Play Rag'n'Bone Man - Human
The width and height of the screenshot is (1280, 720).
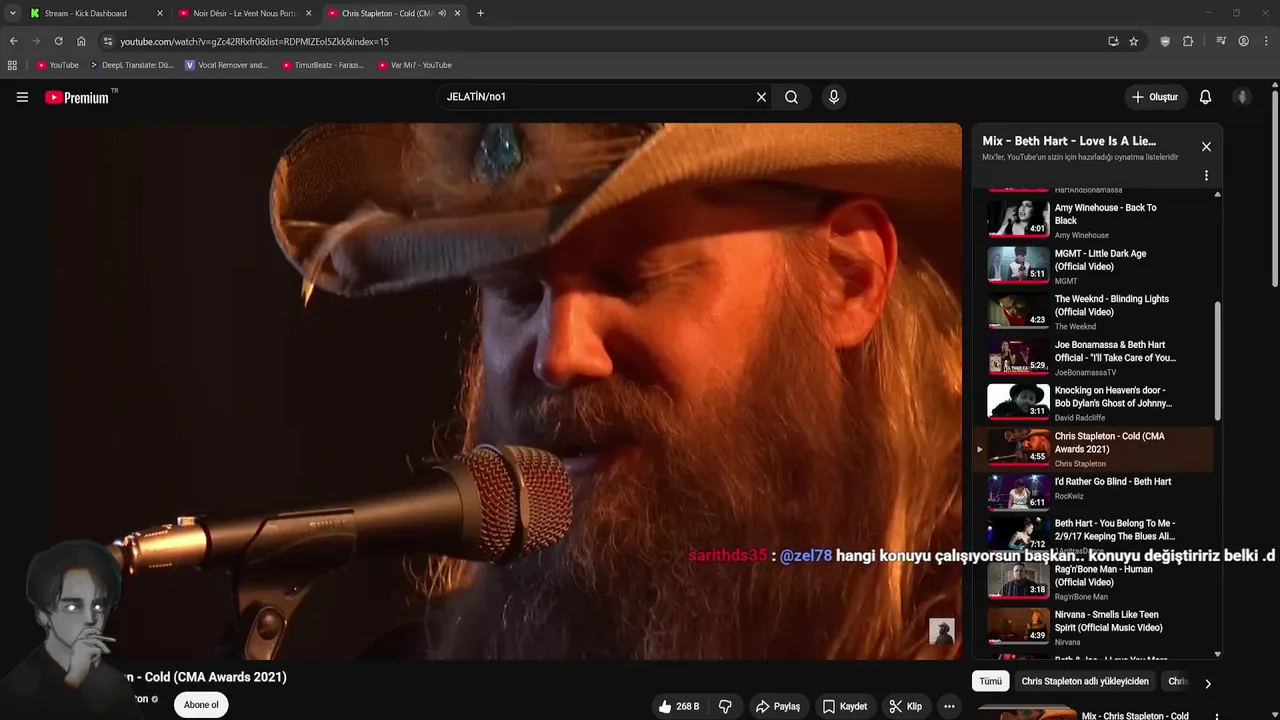[1092, 582]
